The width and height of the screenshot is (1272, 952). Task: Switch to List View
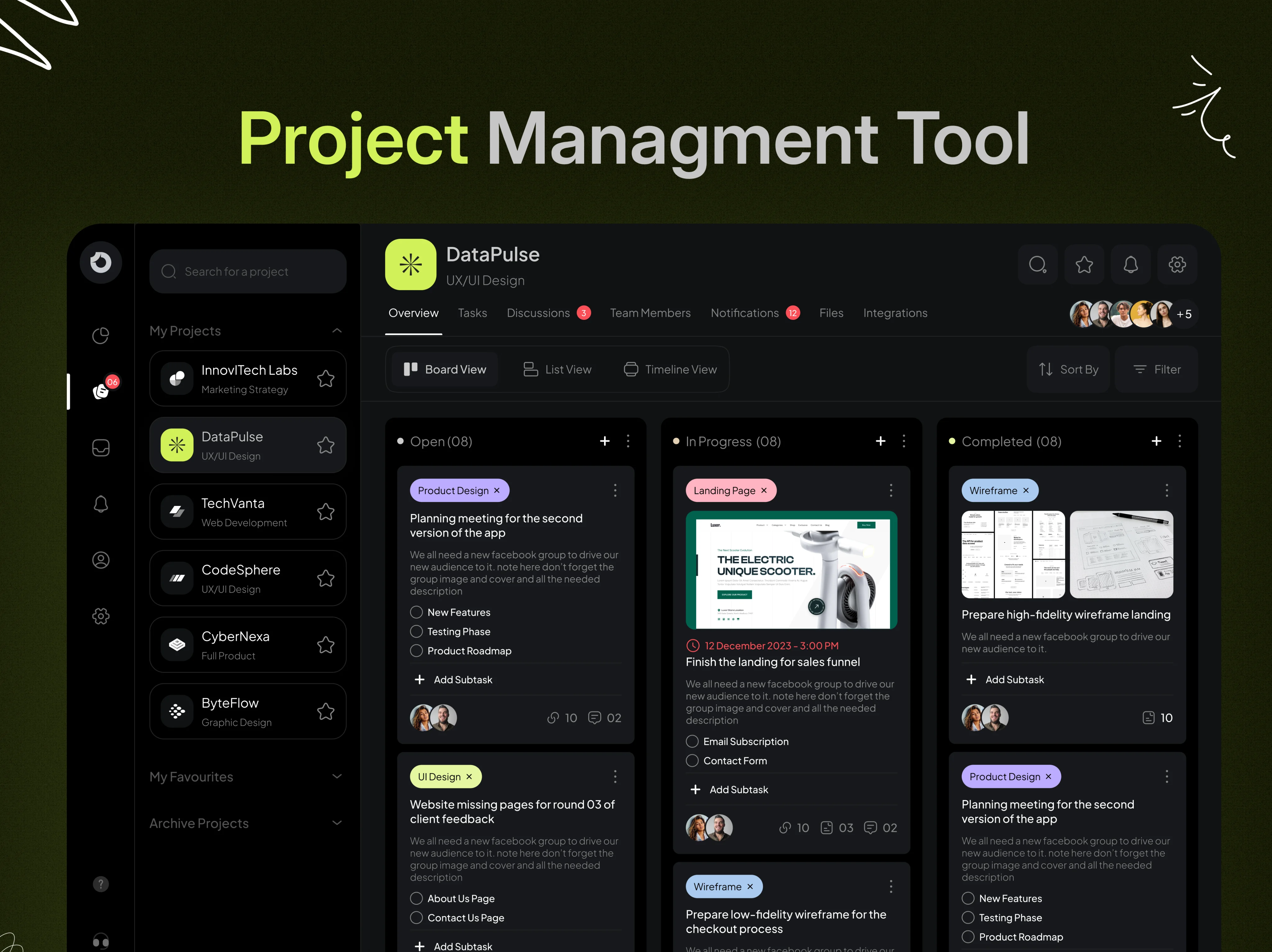coord(557,369)
